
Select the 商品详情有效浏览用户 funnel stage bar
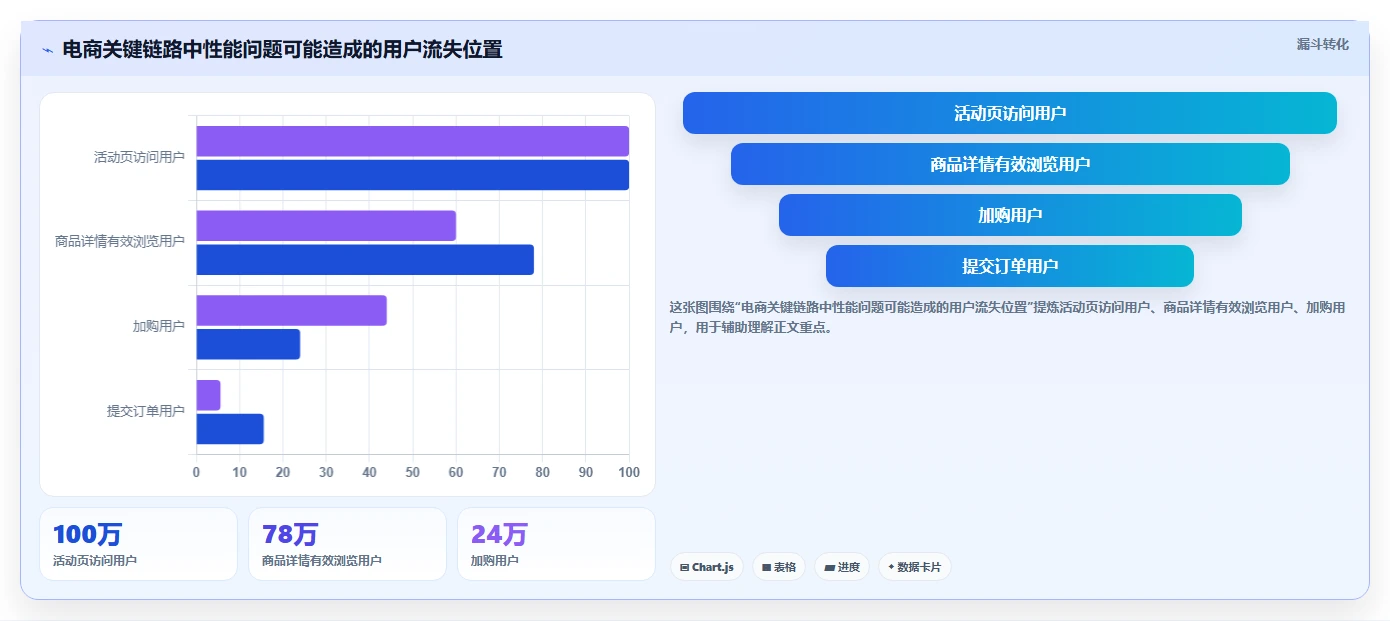pos(1010,164)
